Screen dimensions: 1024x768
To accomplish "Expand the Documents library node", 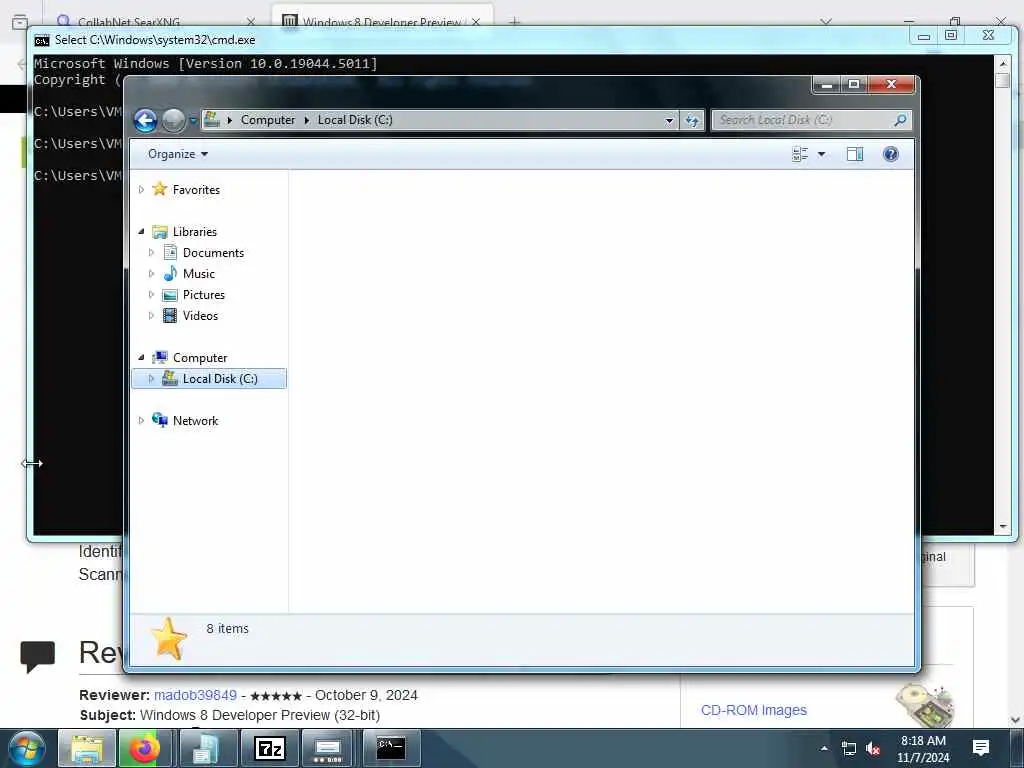I will click(152, 253).
